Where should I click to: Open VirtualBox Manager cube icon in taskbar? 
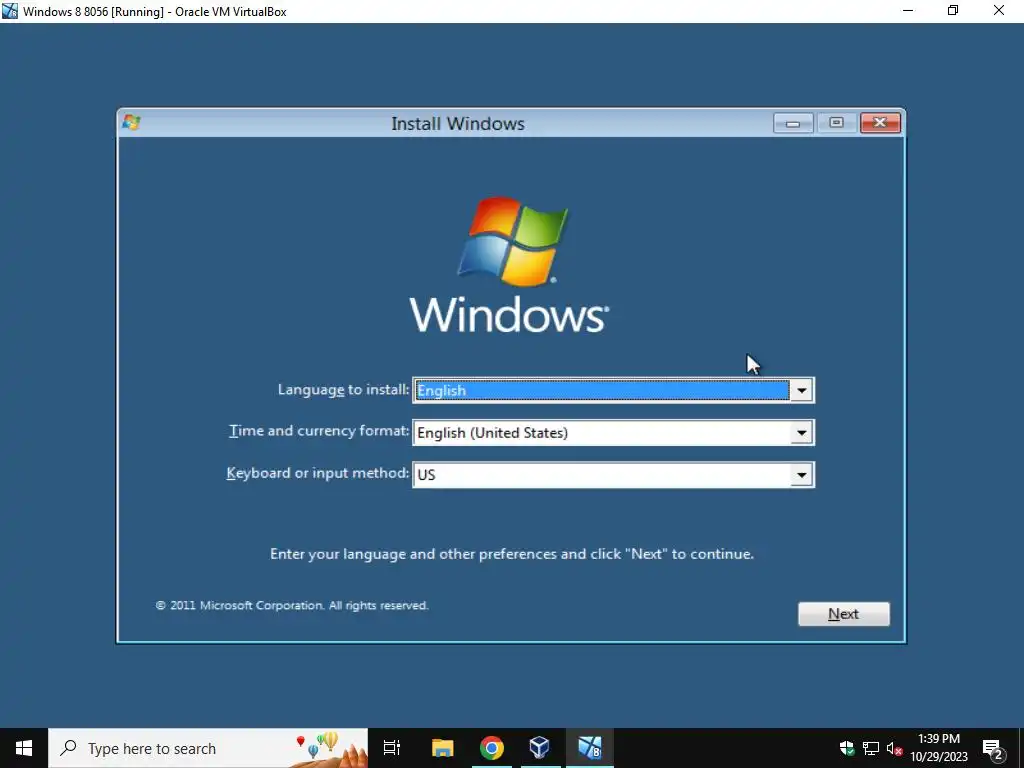[539, 748]
